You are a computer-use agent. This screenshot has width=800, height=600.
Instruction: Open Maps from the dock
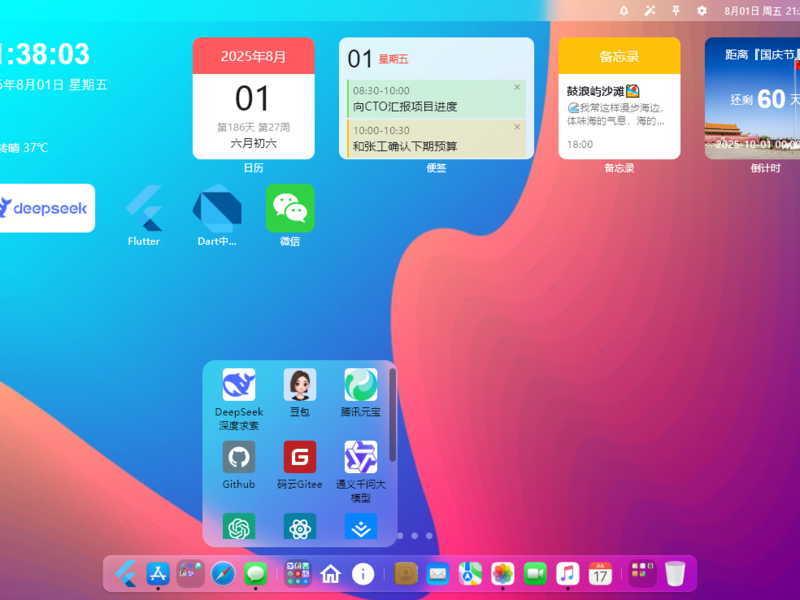coord(470,574)
